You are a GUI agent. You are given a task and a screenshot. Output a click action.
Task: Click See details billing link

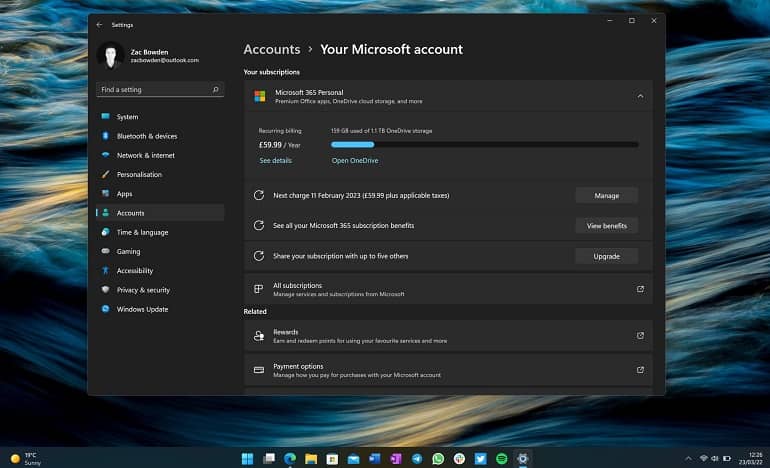275,161
